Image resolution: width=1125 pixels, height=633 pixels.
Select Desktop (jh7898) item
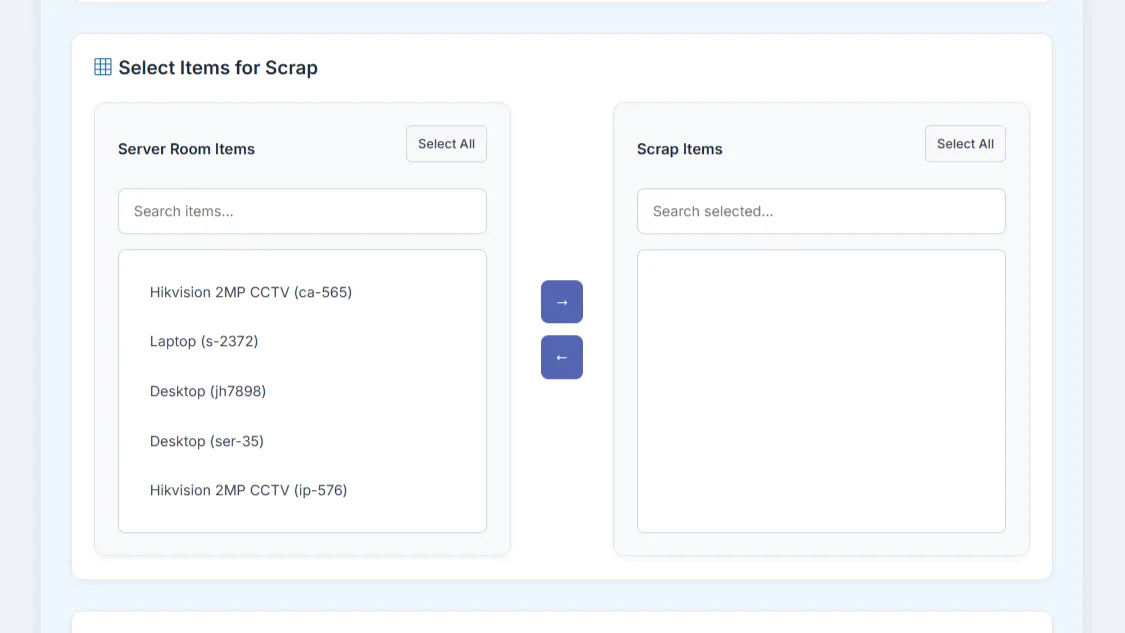click(207, 391)
